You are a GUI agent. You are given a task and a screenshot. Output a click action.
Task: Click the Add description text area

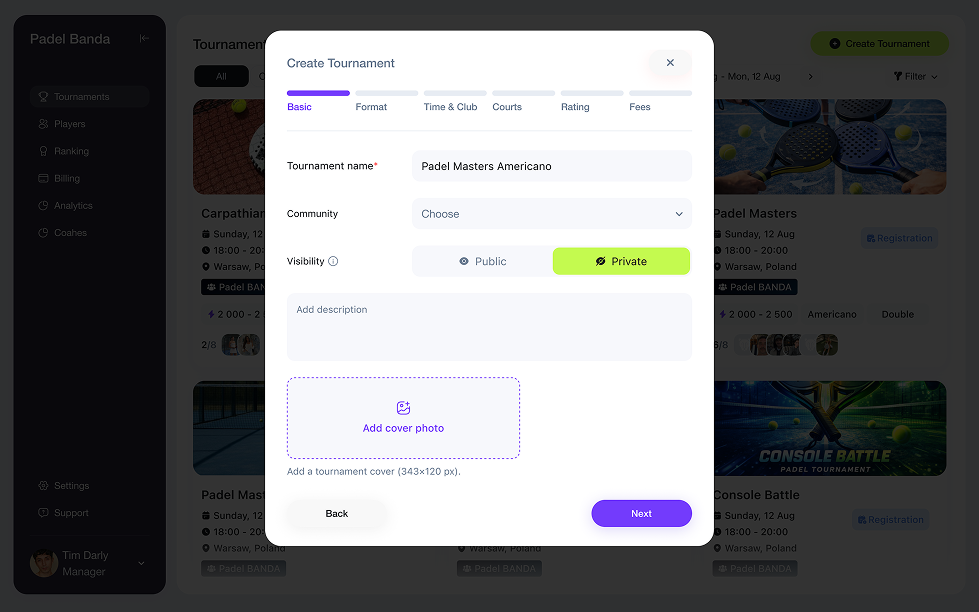pyautogui.click(x=489, y=327)
